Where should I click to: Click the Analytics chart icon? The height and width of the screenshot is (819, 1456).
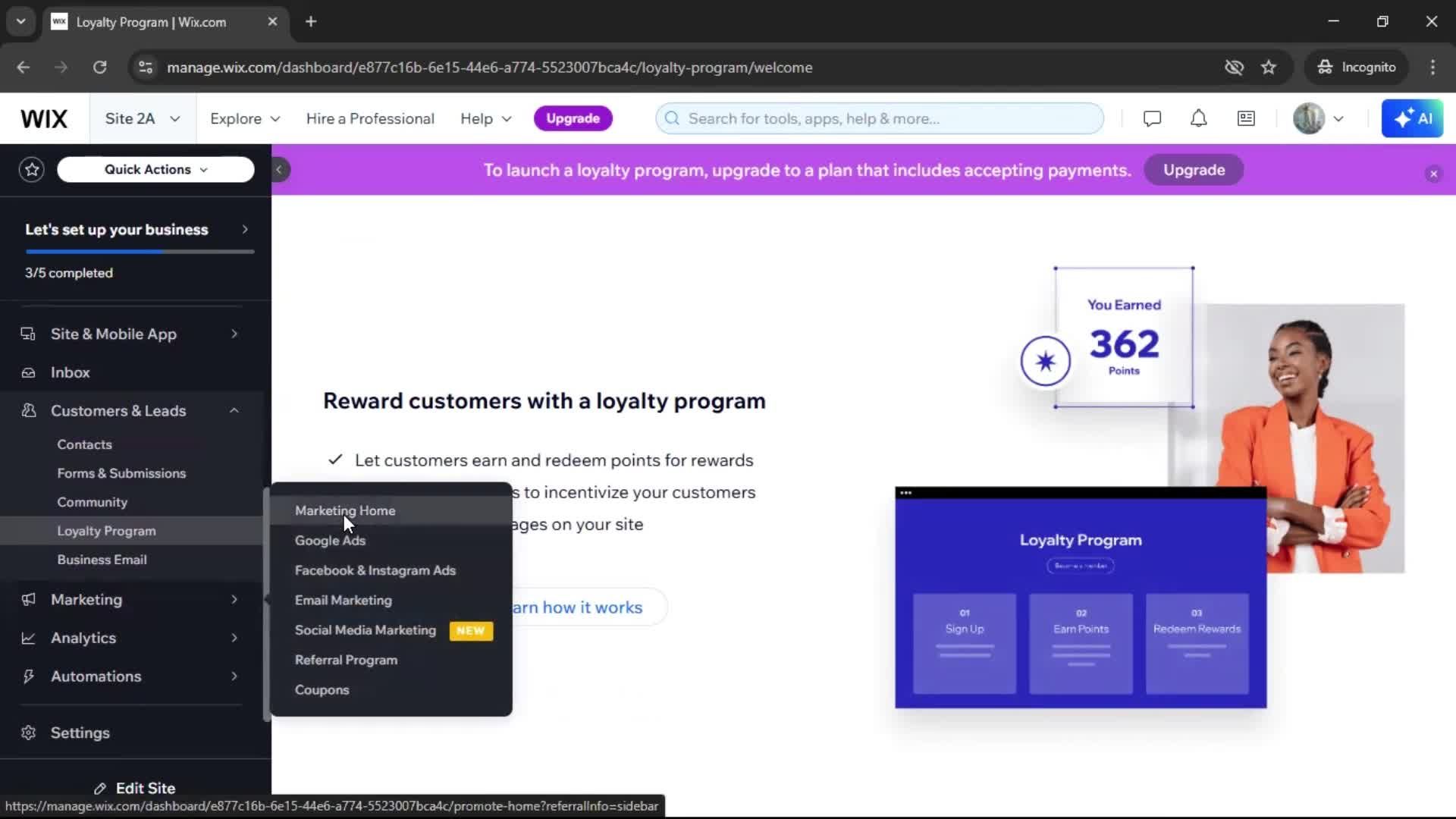pyautogui.click(x=29, y=639)
